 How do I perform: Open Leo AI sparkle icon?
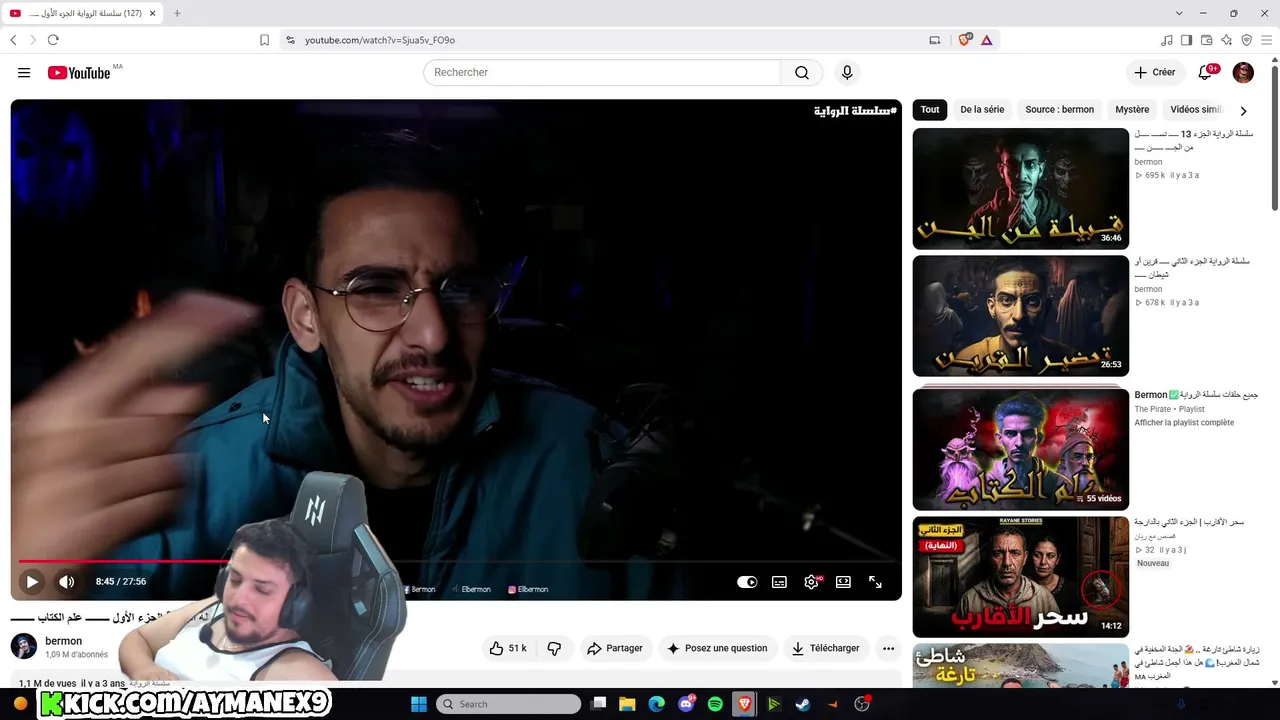click(x=1226, y=40)
